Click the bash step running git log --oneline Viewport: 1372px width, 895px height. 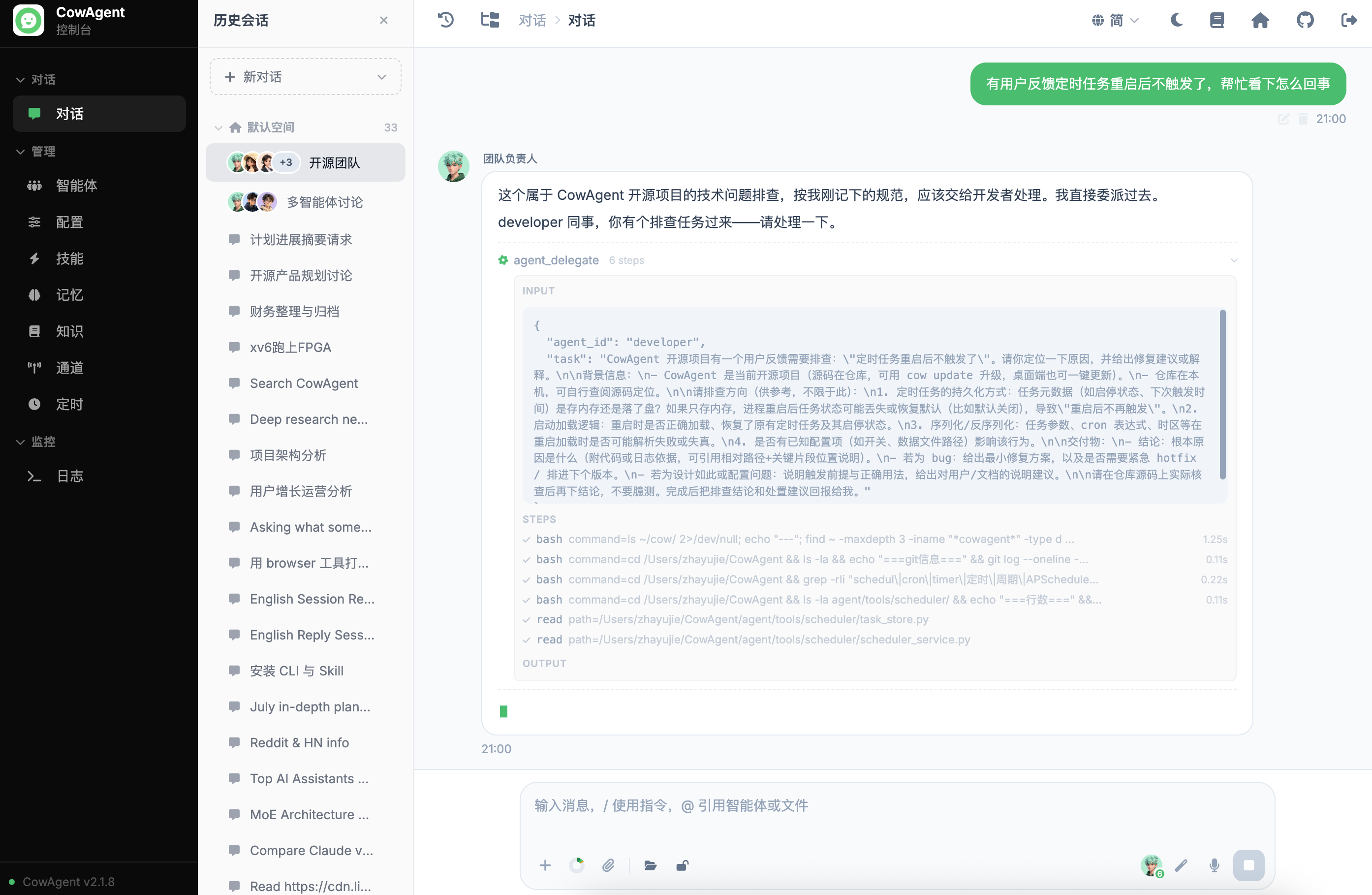click(874, 559)
